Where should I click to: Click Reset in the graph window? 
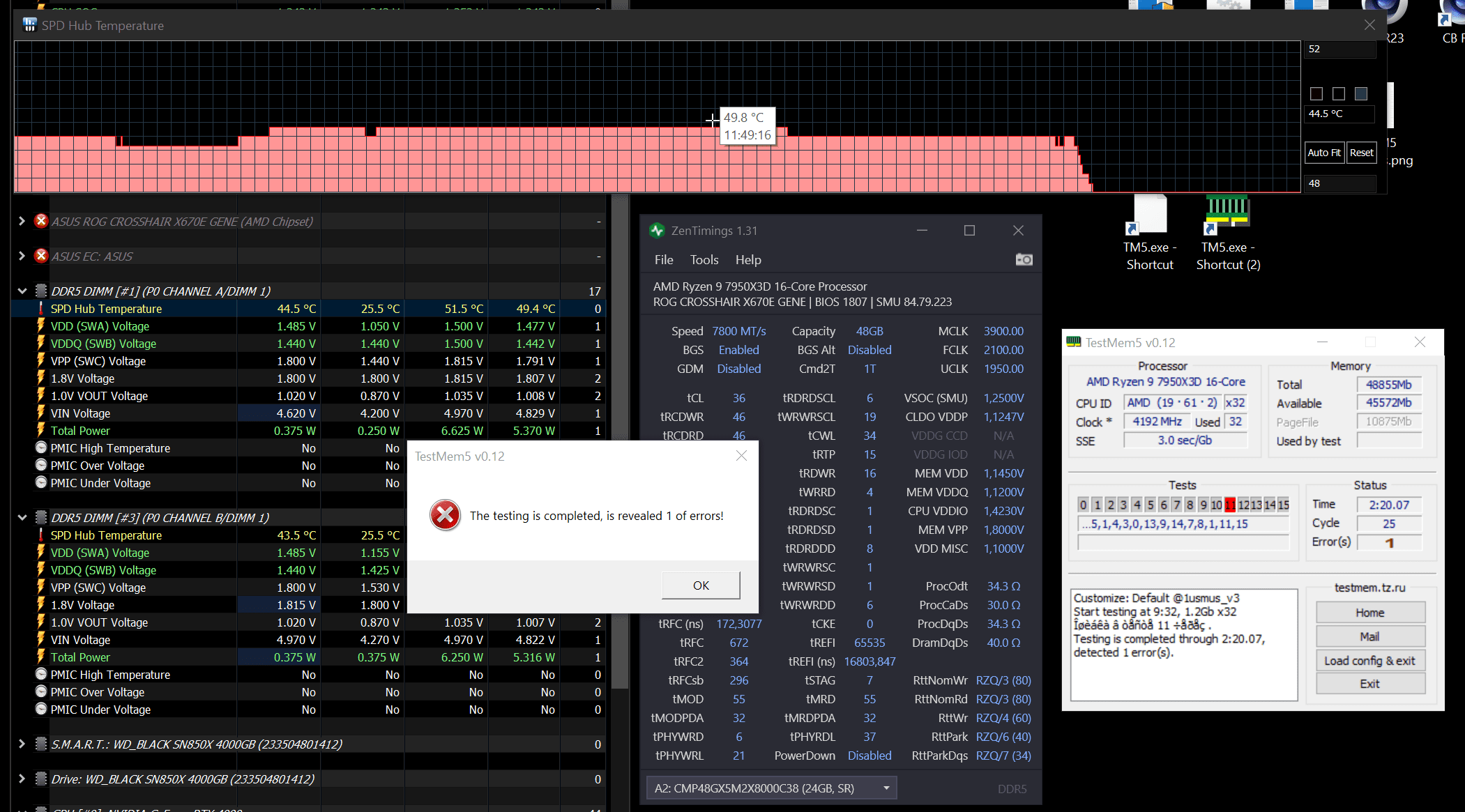[x=1361, y=152]
